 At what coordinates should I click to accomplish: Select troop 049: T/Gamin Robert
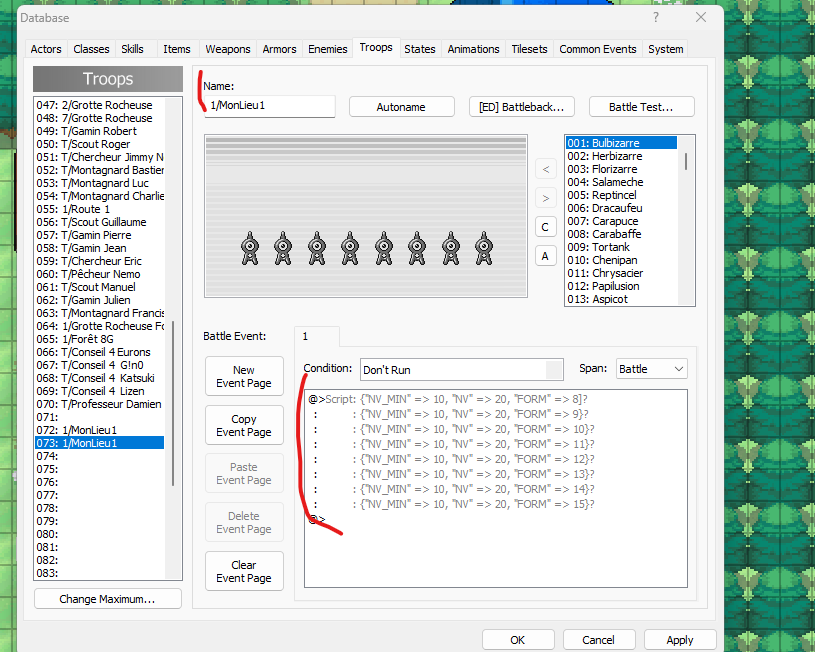pyautogui.click(x=99, y=131)
